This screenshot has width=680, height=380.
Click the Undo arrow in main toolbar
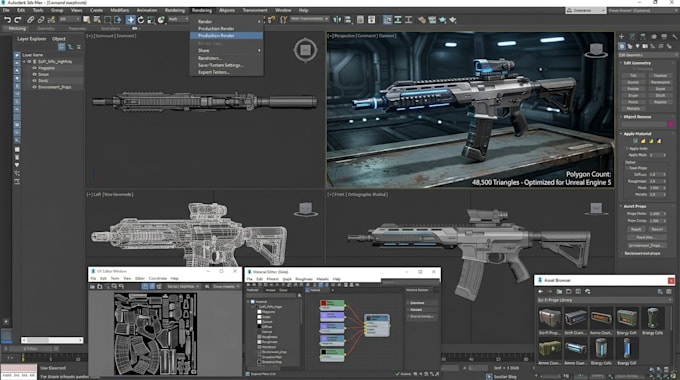coord(7,20)
